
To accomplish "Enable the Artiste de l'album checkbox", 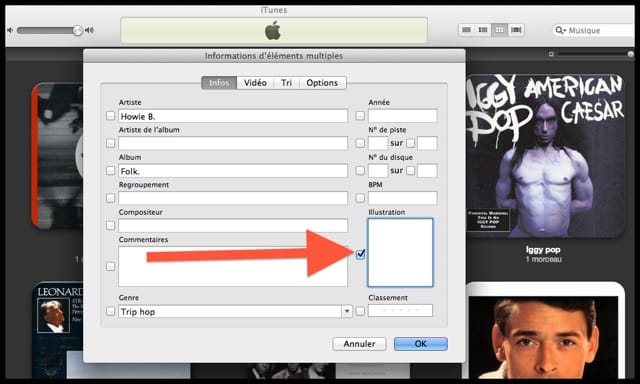I will (110, 143).
